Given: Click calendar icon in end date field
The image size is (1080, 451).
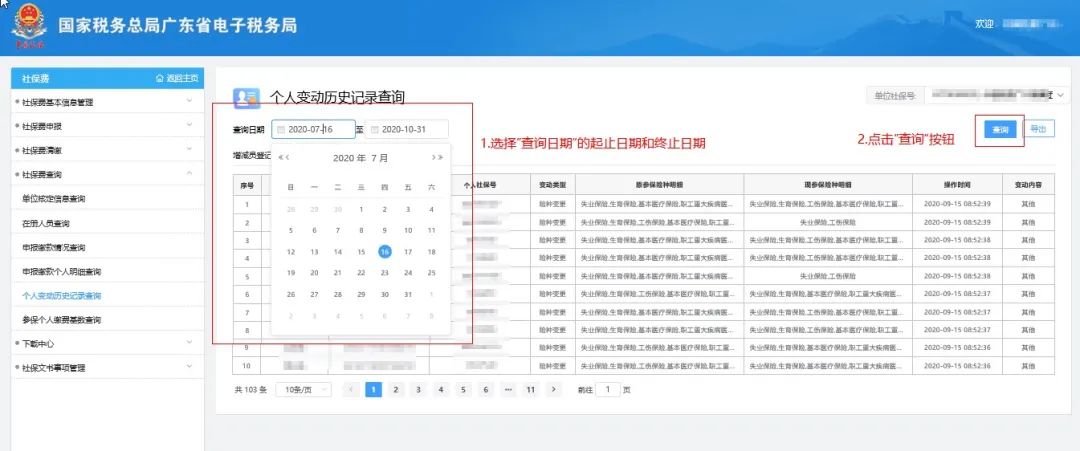Looking at the screenshot, I should [x=375, y=129].
